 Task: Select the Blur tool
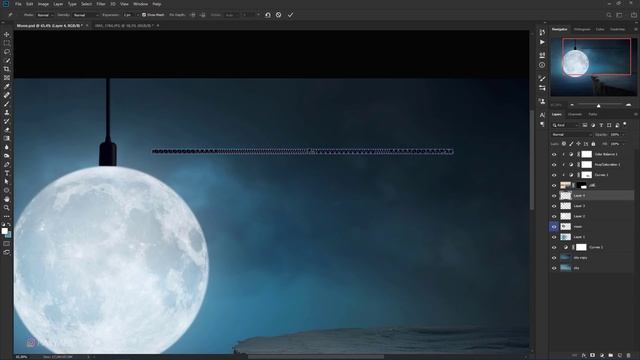pyautogui.click(x=7, y=147)
